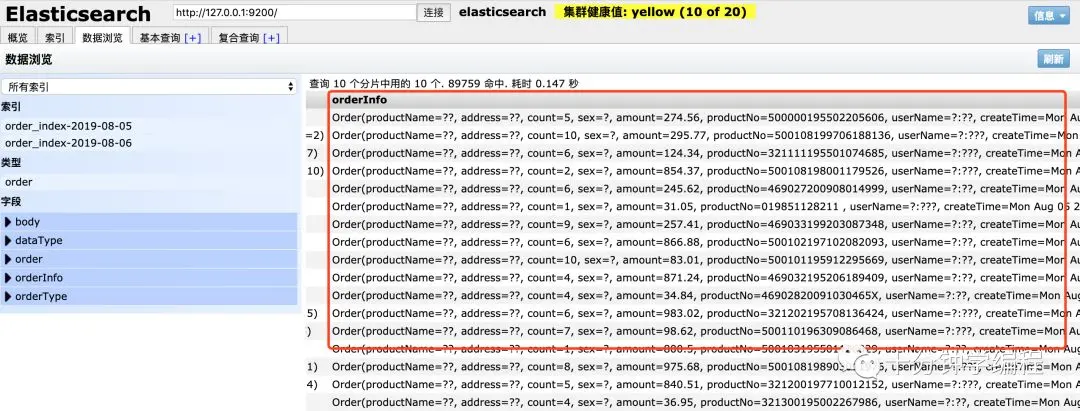Image resolution: width=1080 pixels, height=411 pixels.
Task: Edit the cluster URL address field
Action: (x=294, y=12)
